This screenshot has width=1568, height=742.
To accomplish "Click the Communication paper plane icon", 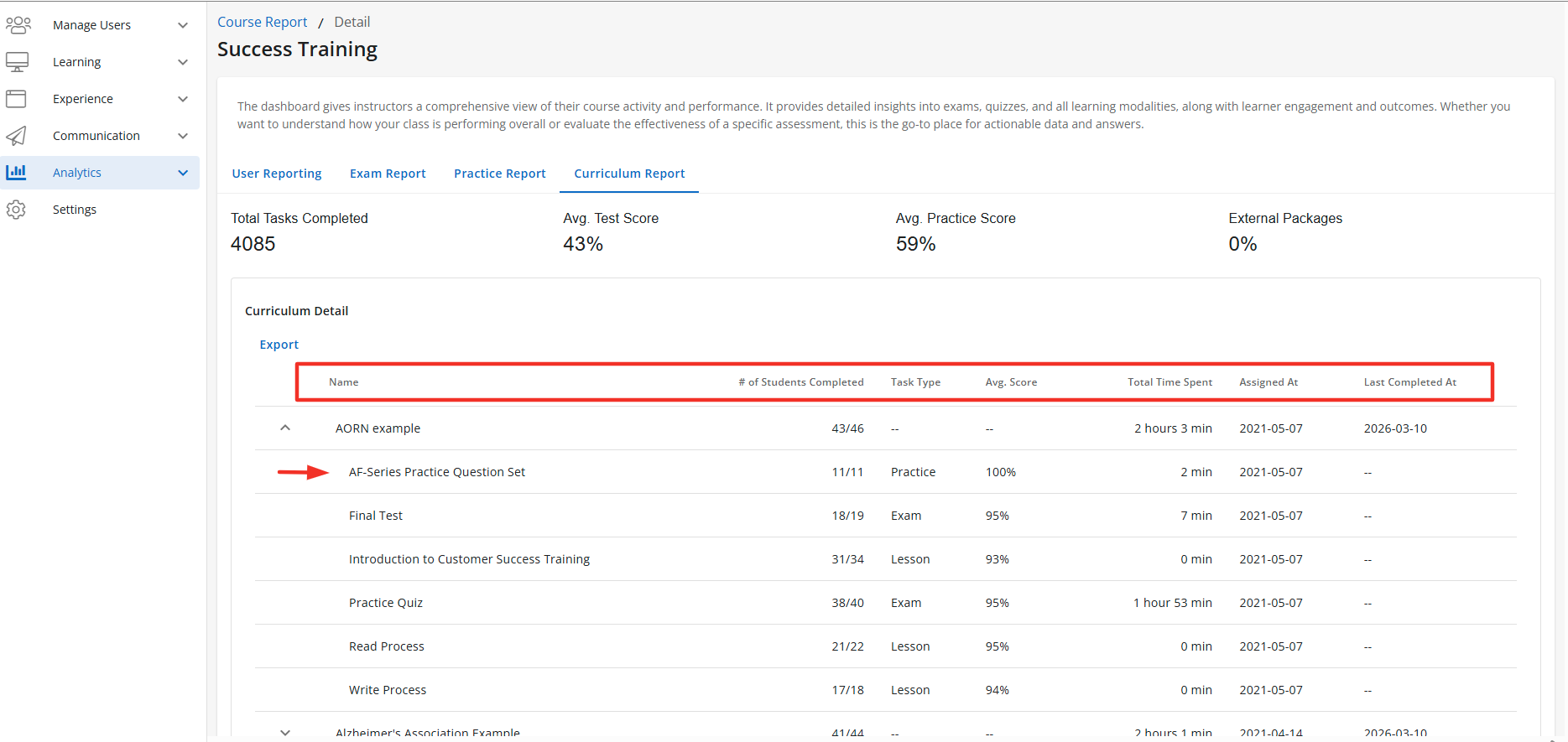I will [17, 136].
